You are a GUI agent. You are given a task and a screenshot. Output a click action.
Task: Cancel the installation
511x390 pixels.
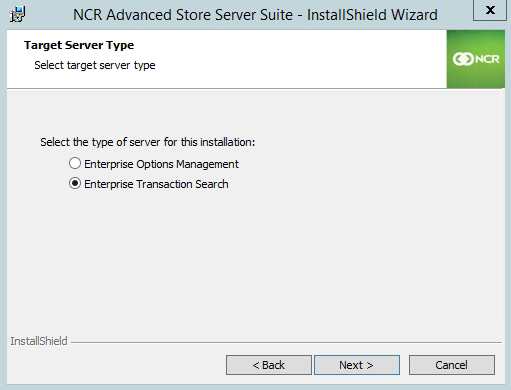tap(452, 365)
